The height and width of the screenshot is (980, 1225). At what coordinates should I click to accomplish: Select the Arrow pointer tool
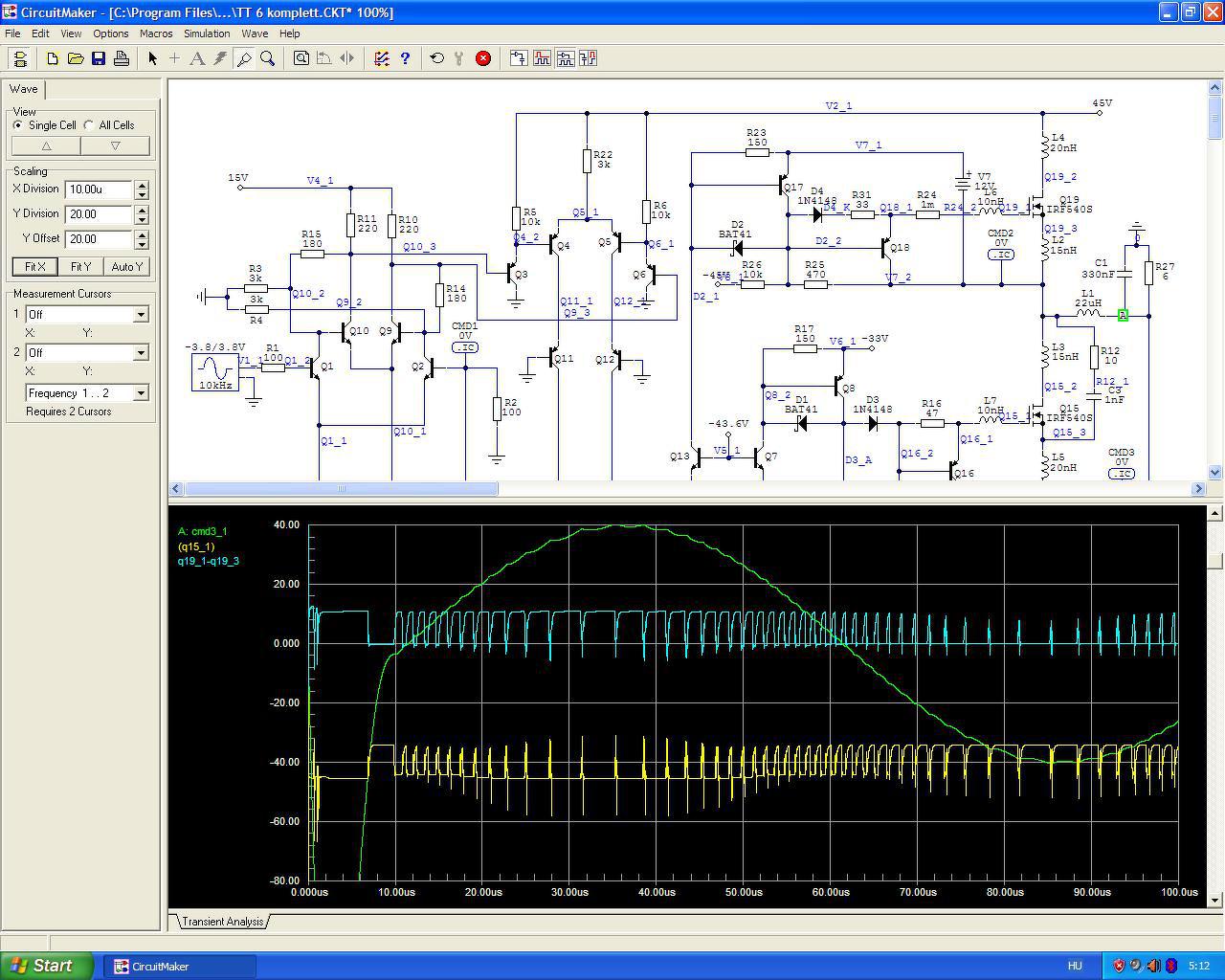pyautogui.click(x=152, y=58)
